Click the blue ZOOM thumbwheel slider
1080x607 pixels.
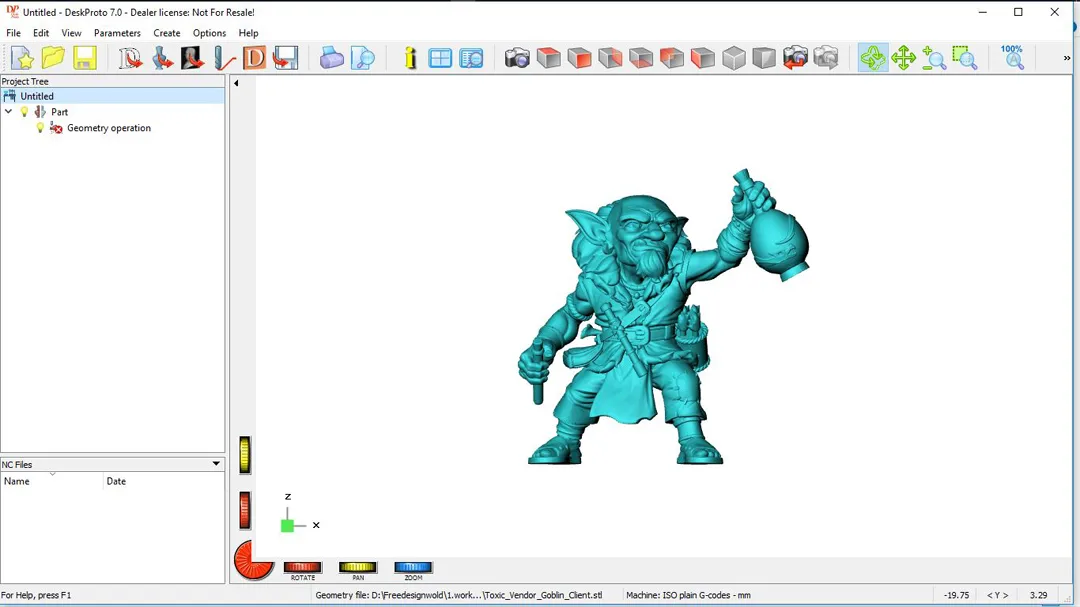click(x=413, y=567)
